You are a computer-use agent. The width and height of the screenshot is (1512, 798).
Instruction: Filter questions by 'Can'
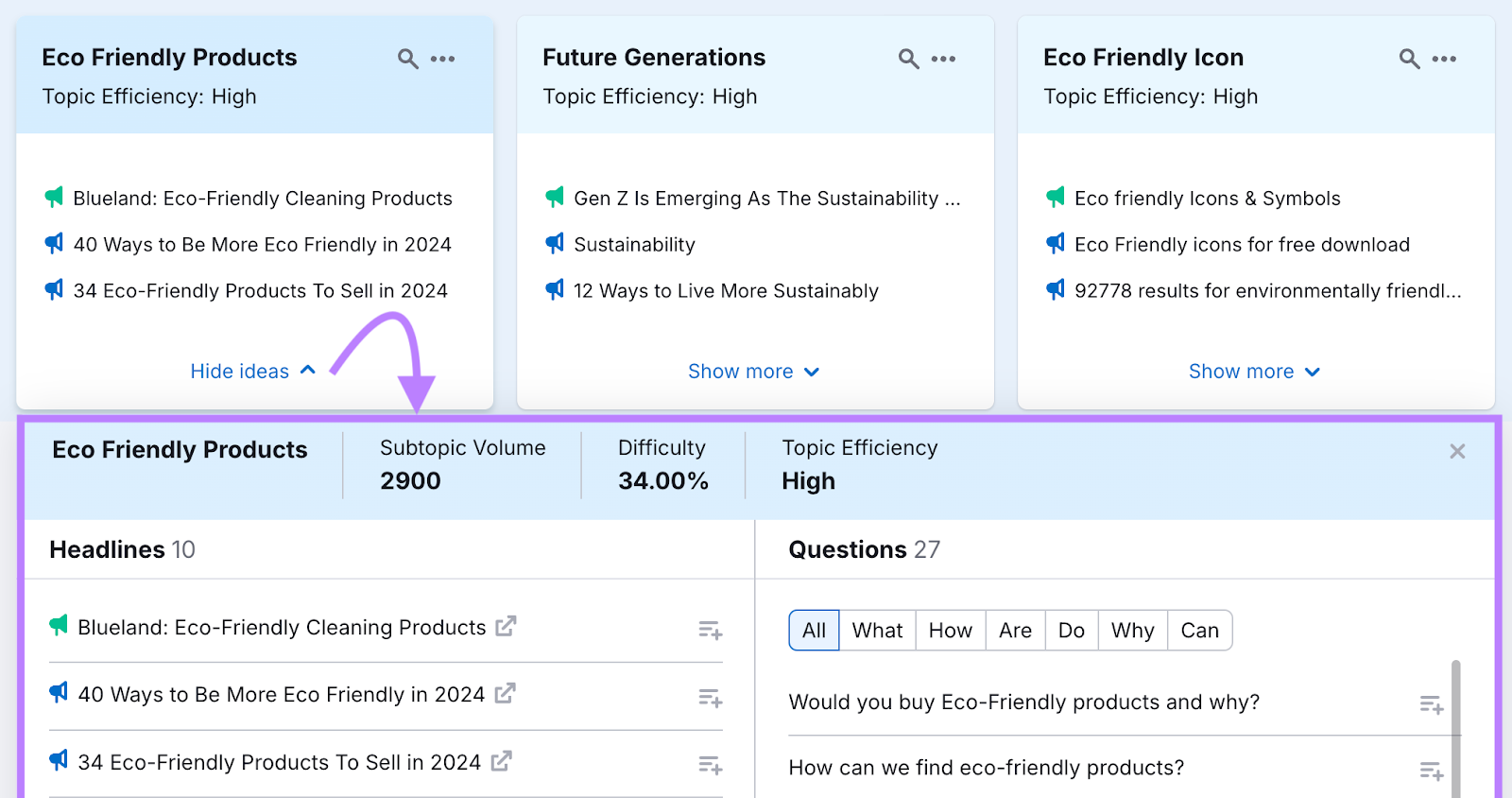point(1199,631)
